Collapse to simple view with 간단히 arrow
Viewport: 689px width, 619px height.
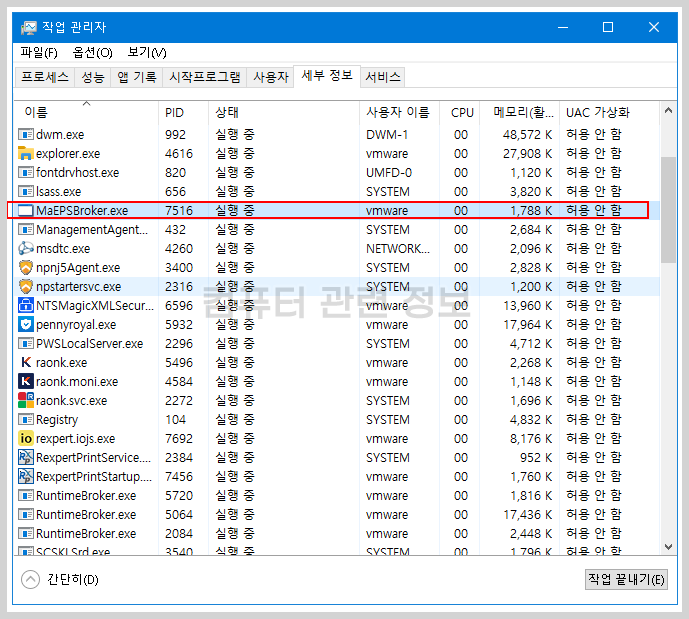click(30, 579)
